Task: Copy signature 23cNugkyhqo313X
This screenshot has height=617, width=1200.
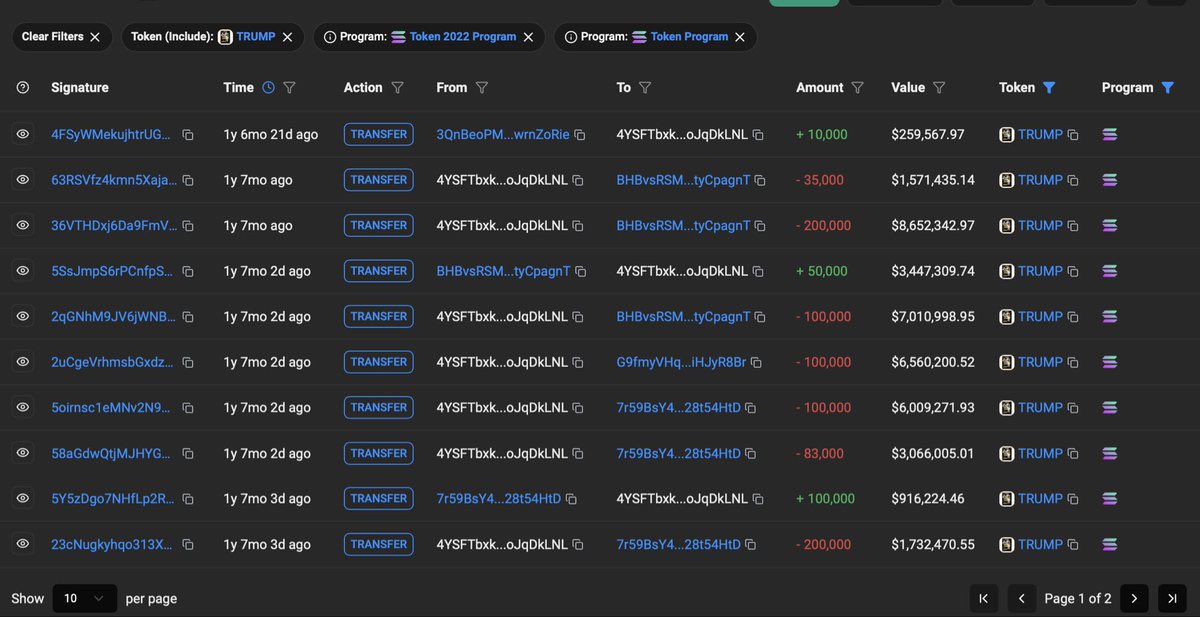Action: pos(188,544)
